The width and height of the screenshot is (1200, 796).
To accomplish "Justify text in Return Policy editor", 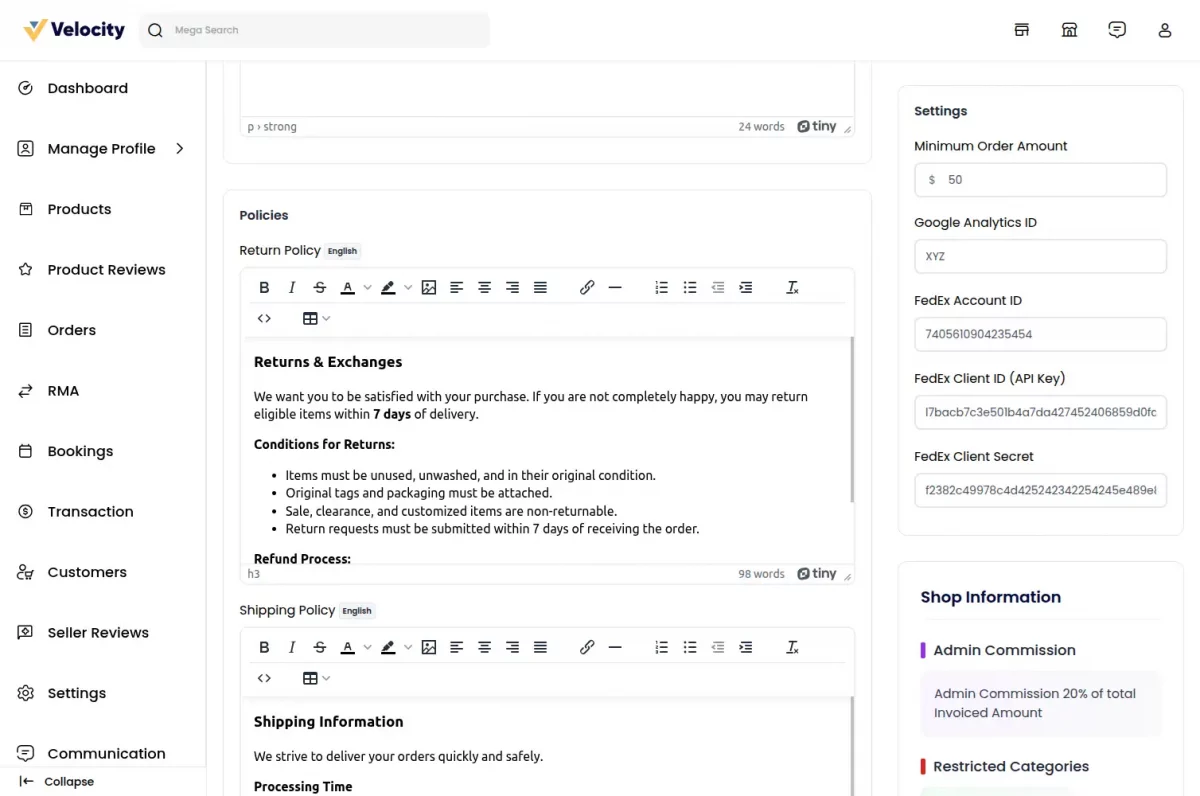I will 540,287.
